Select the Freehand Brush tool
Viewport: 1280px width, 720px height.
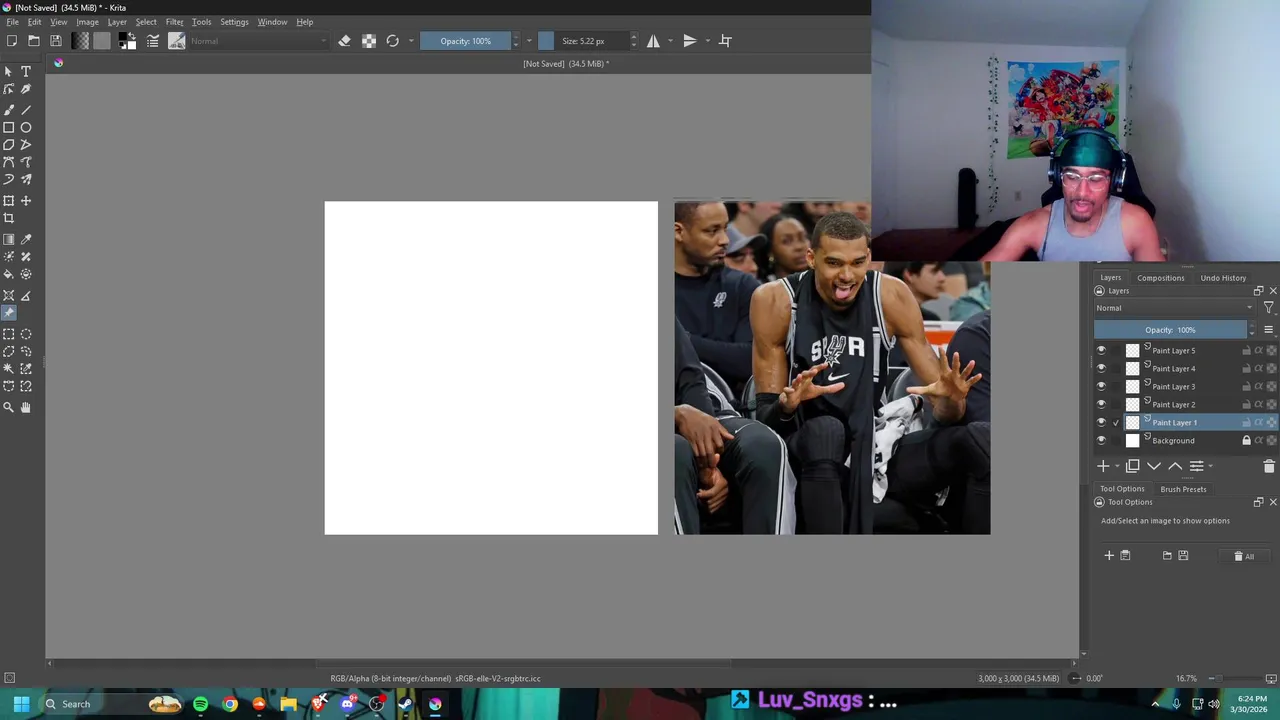point(9,109)
